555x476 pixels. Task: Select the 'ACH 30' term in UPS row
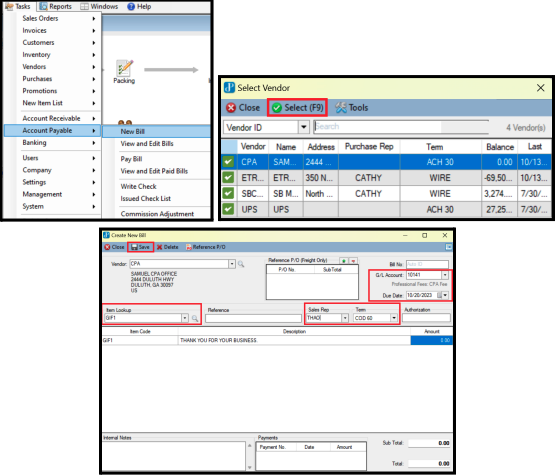440,210
